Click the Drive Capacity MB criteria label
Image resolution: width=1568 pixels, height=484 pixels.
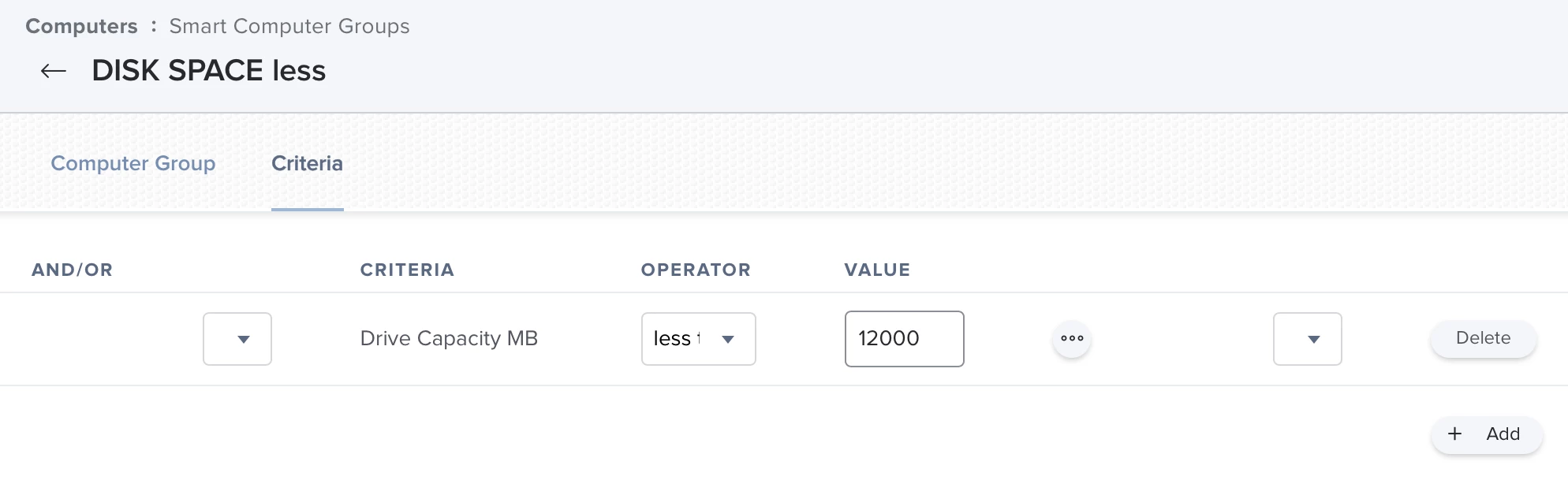pyautogui.click(x=449, y=338)
